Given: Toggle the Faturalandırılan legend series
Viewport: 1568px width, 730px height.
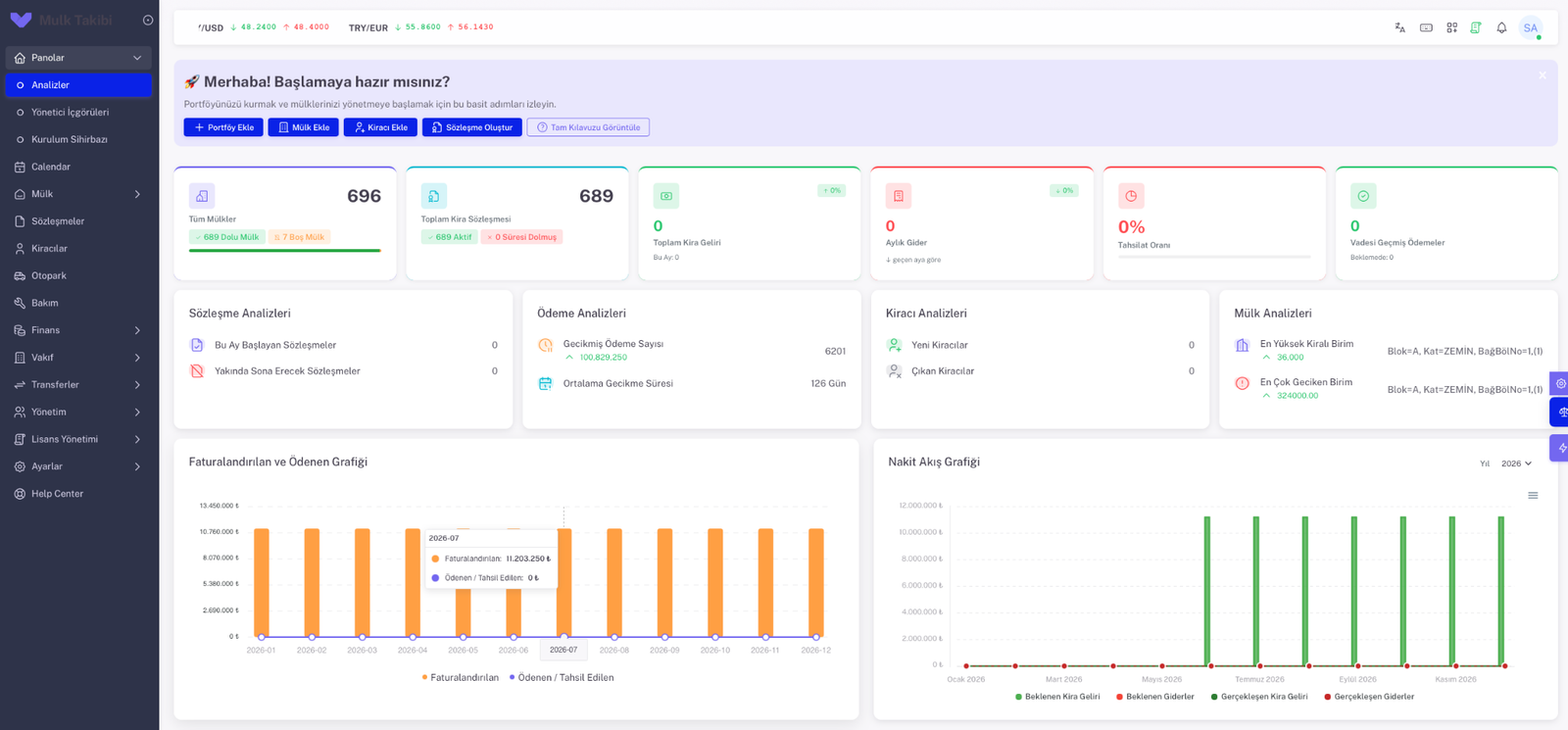Looking at the screenshot, I should [x=460, y=677].
